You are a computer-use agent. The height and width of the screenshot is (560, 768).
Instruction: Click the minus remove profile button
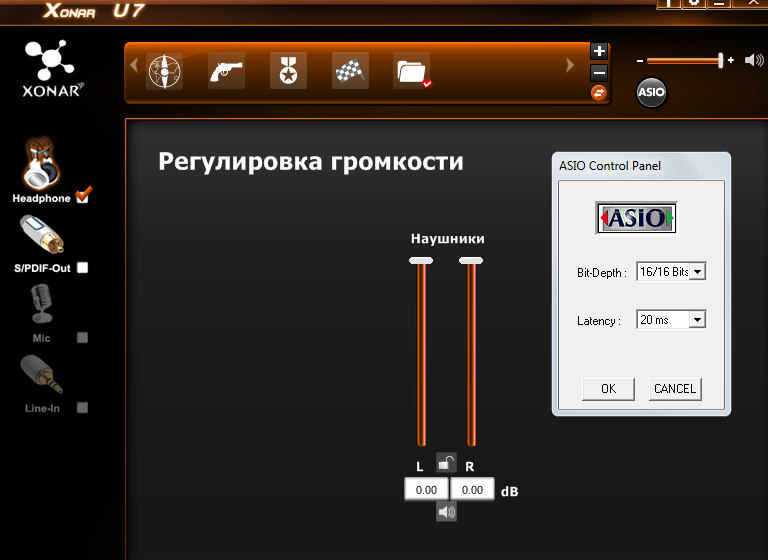(599, 73)
